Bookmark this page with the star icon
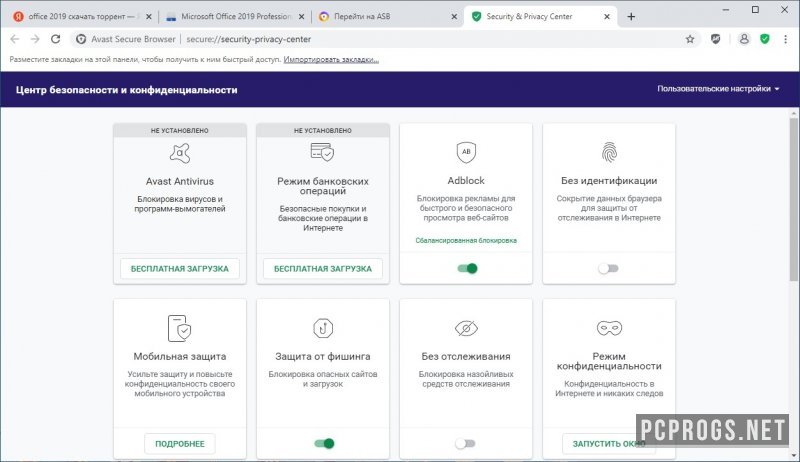 690,39
